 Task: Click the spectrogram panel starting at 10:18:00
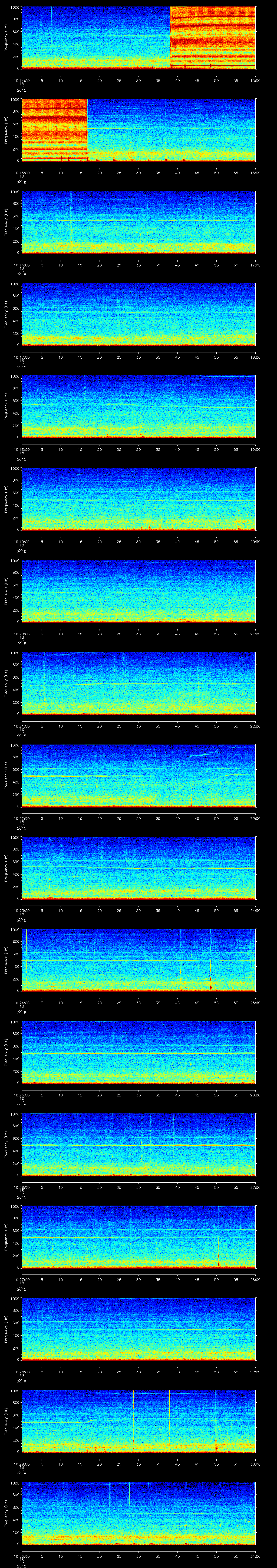[139, 407]
